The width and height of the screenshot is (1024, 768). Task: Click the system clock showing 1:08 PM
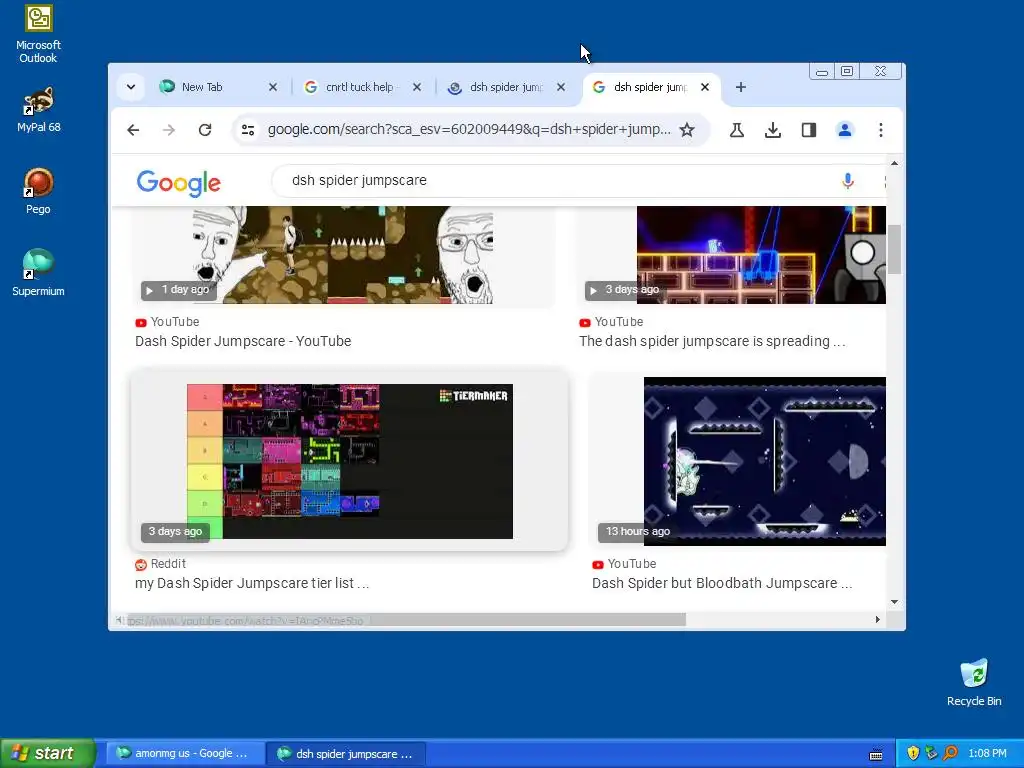pyautogui.click(x=987, y=753)
